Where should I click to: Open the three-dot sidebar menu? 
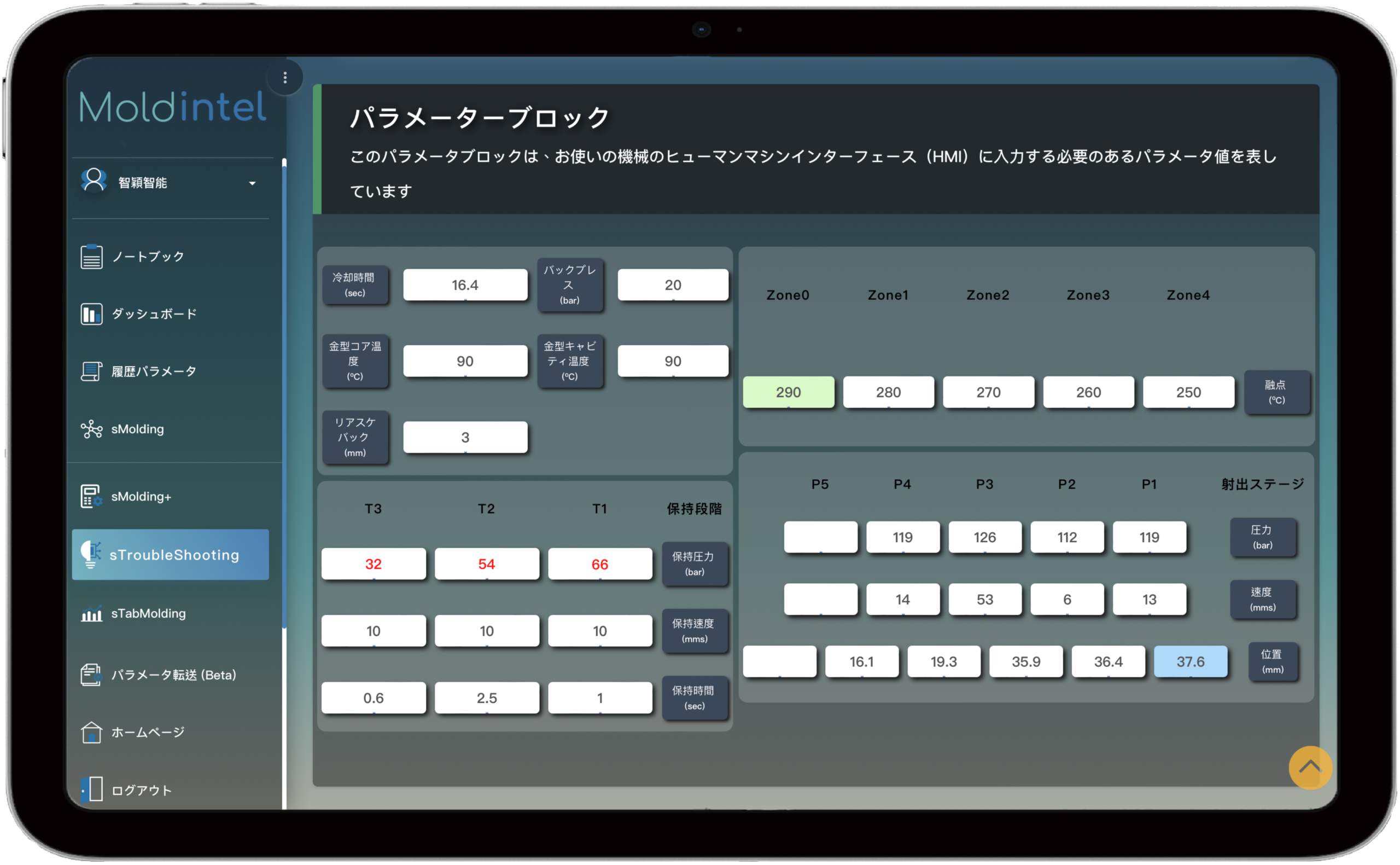coord(285,78)
